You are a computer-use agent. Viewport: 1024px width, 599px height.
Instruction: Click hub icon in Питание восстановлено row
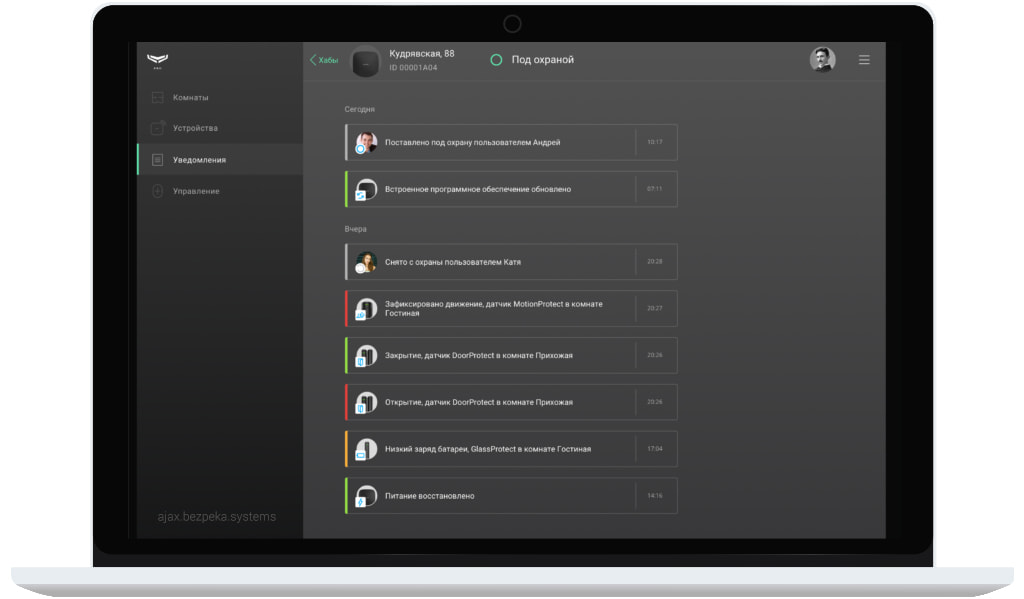click(x=366, y=496)
